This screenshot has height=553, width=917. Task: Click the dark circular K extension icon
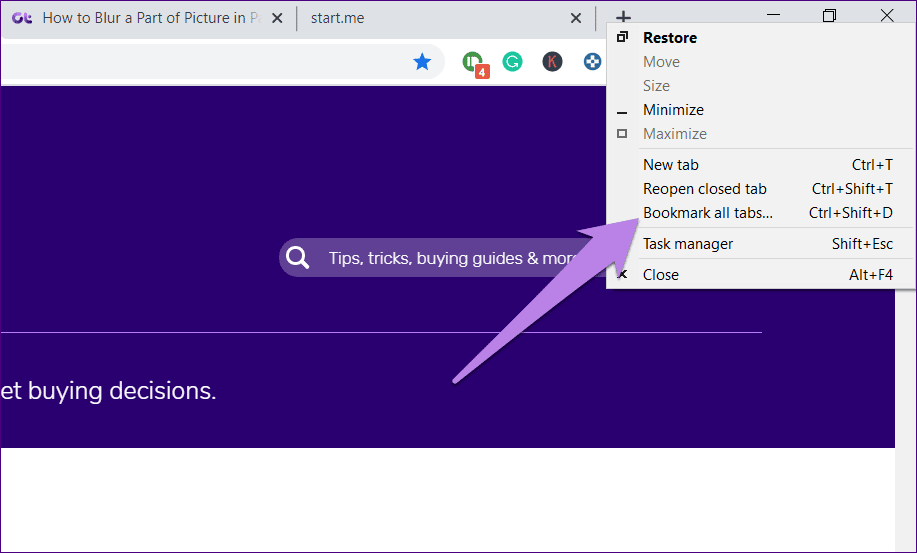pyautogui.click(x=552, y=62)
